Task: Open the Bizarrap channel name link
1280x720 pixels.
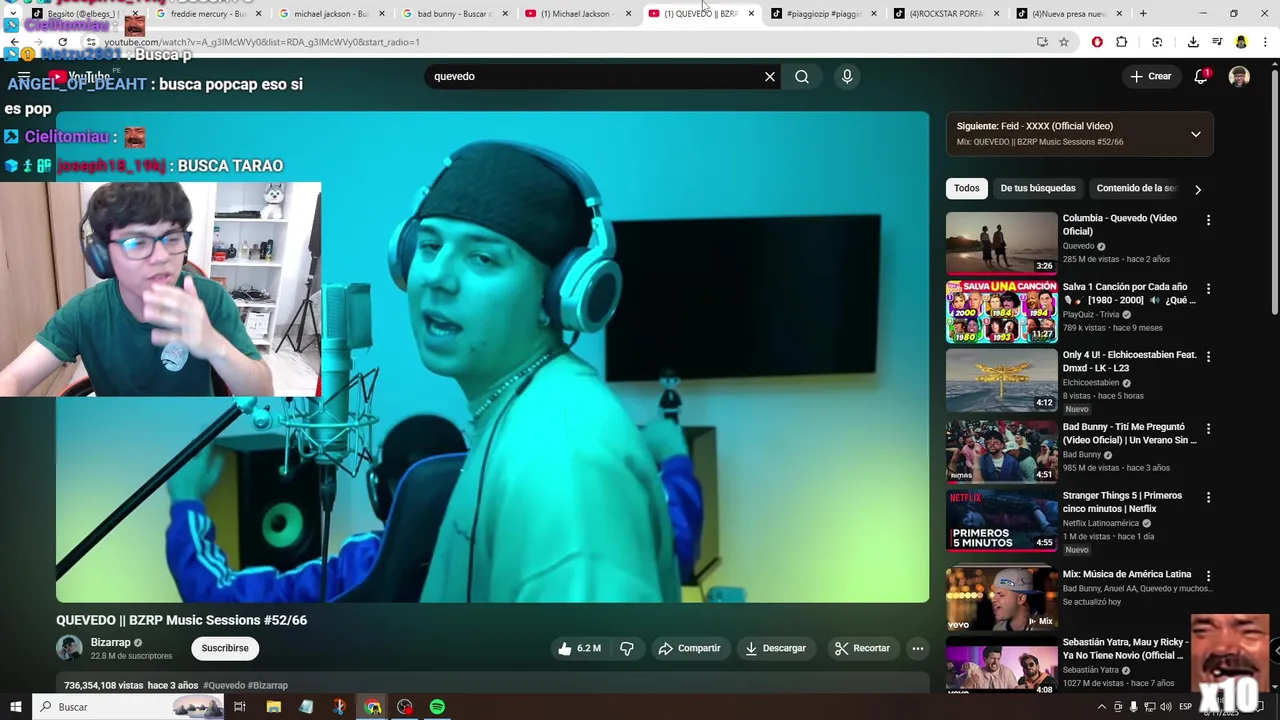Action: pos(110,642)
